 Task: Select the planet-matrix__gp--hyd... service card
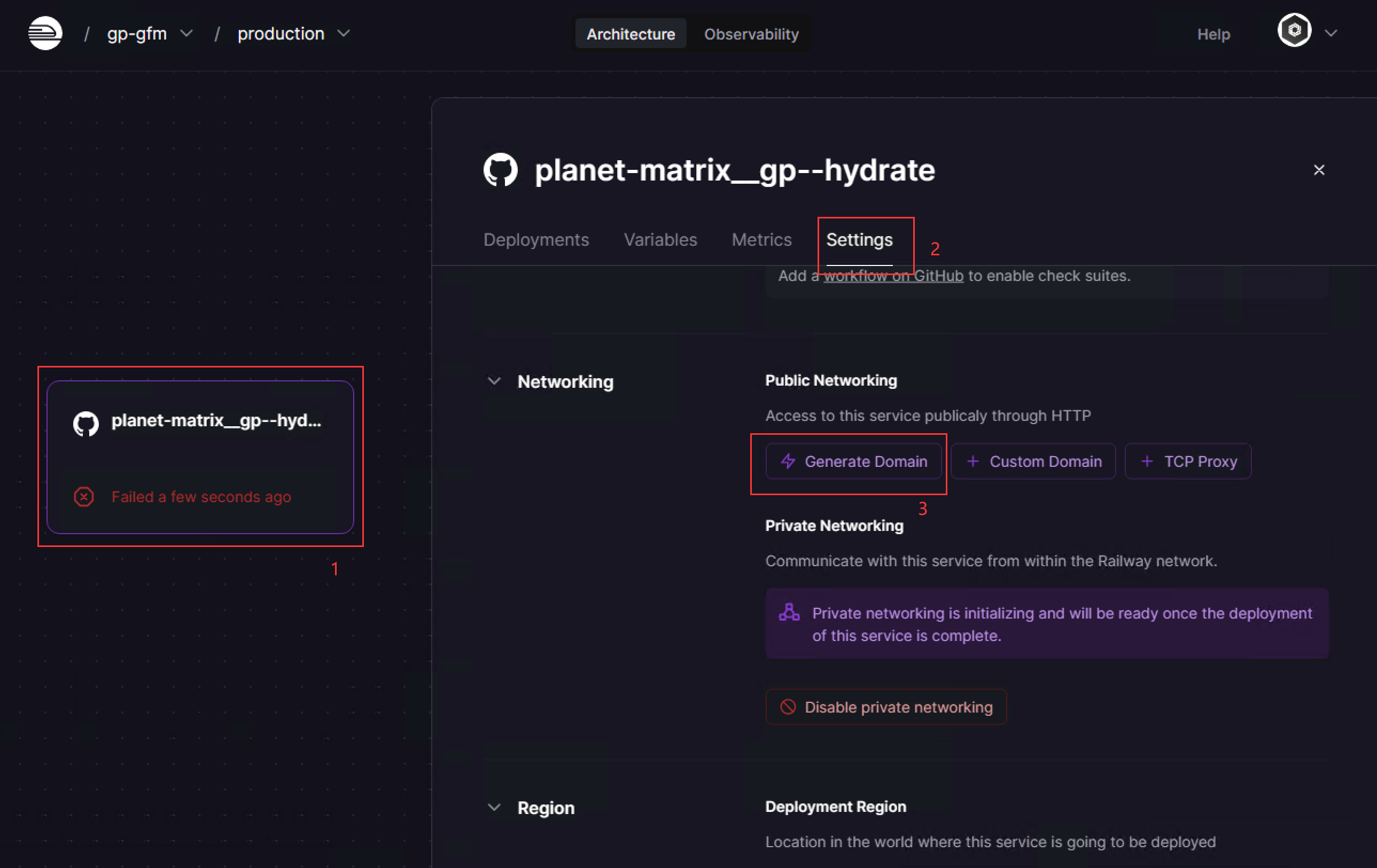click(x=200, y=457)
